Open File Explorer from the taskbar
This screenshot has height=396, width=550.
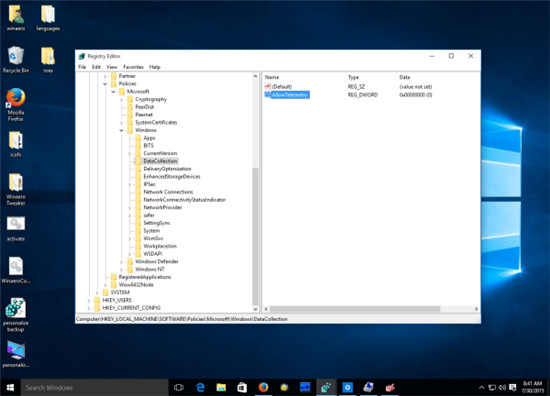(221, 387)
